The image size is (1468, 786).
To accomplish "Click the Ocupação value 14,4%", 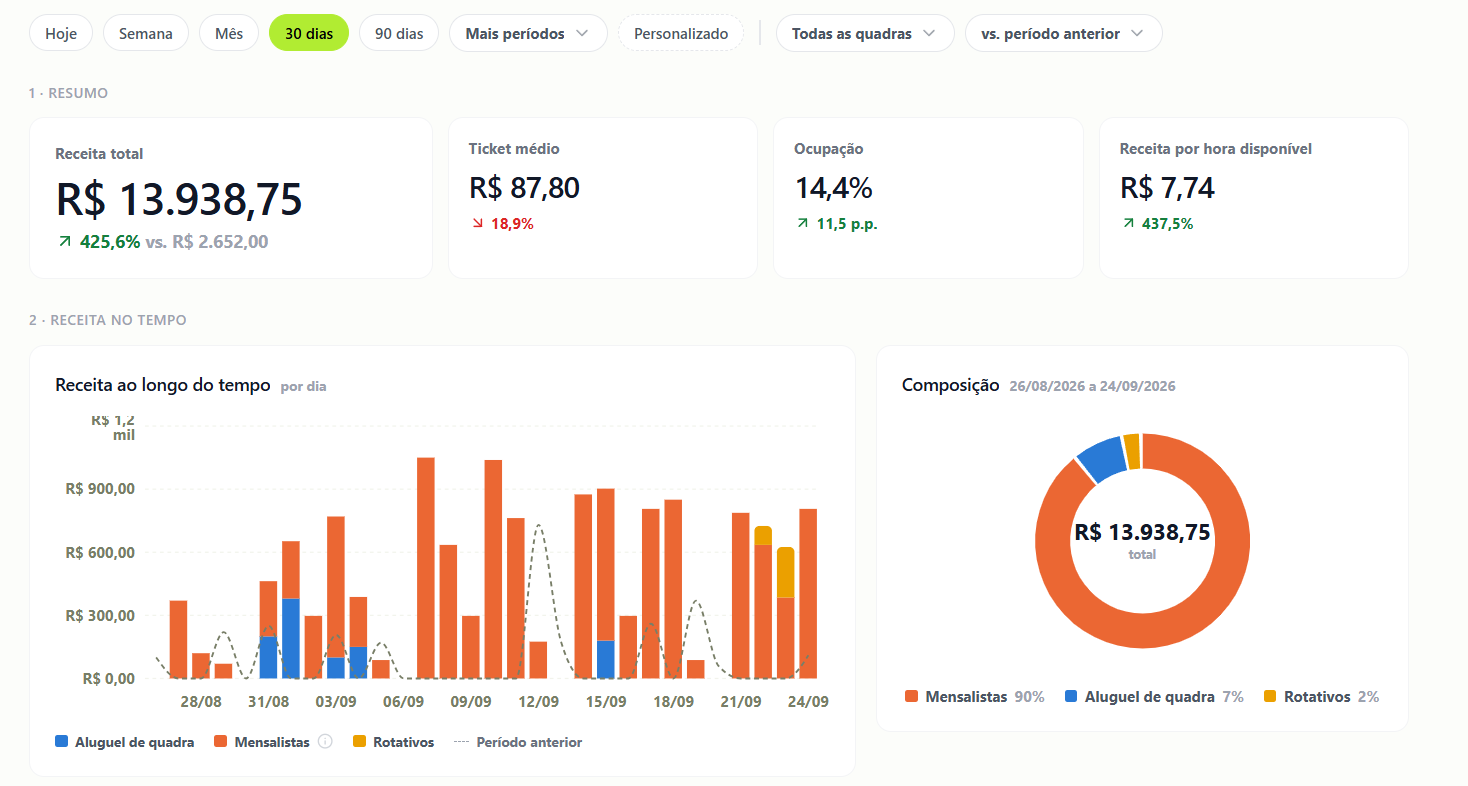I will coord(834,188).
